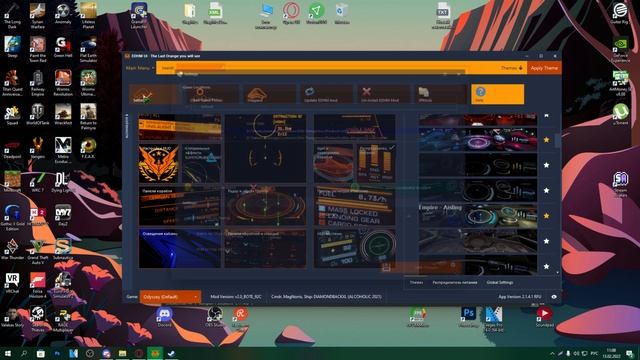Open Steam from the taskbar
The image size is (640, 360).
pos(171,353)
